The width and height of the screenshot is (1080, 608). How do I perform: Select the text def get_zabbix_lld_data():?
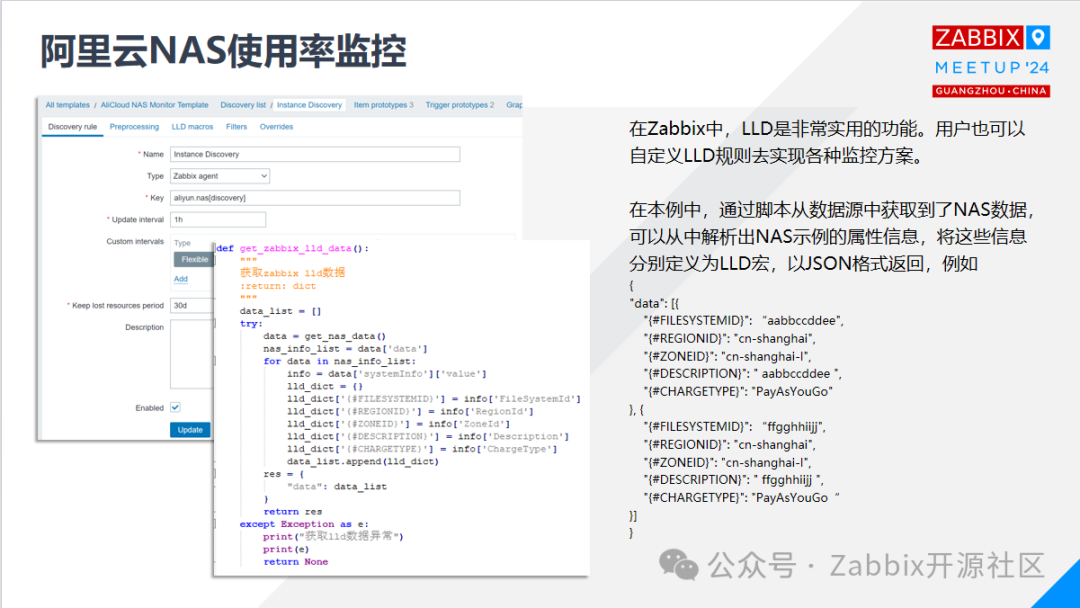[x=293, y=249]
